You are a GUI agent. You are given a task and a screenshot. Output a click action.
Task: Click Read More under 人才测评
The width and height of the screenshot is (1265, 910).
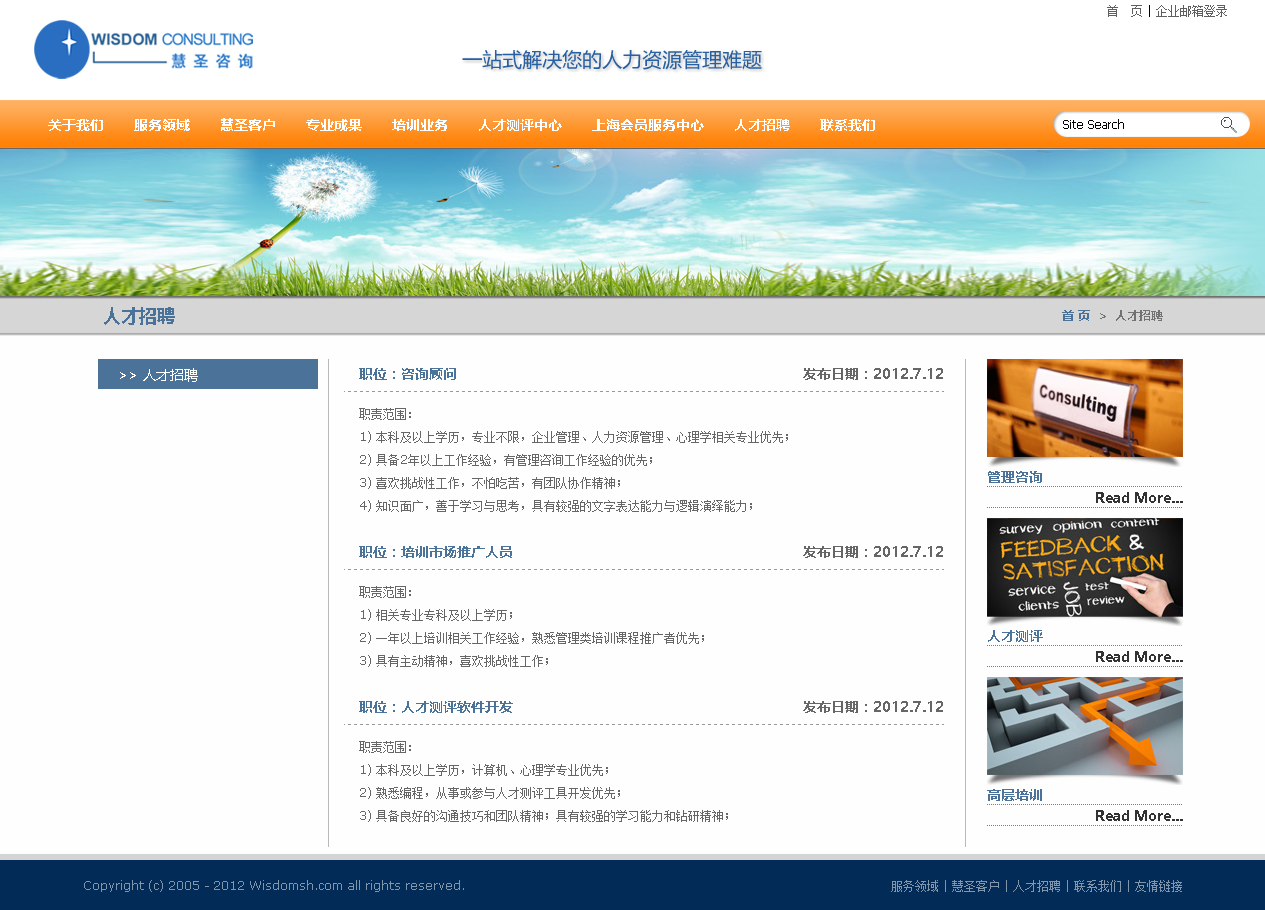click(1138, 657)
